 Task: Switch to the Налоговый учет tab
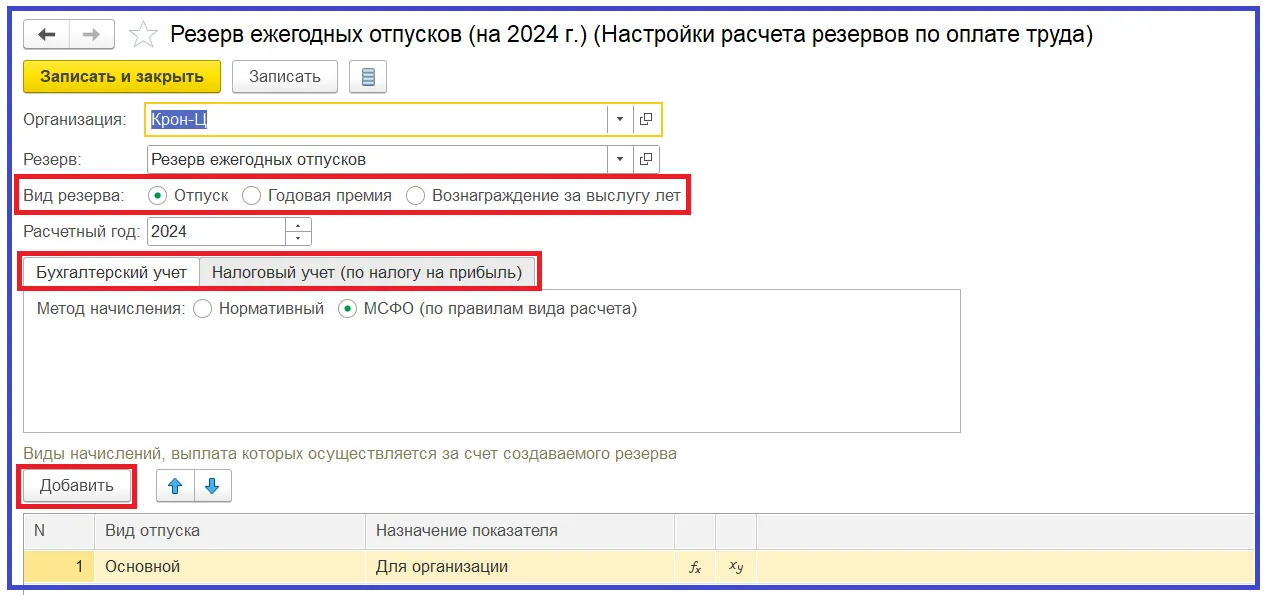367,272
